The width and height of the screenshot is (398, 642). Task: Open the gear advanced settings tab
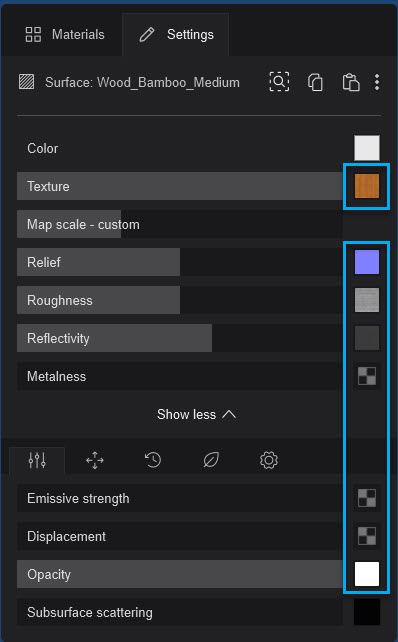click(269, 461)
